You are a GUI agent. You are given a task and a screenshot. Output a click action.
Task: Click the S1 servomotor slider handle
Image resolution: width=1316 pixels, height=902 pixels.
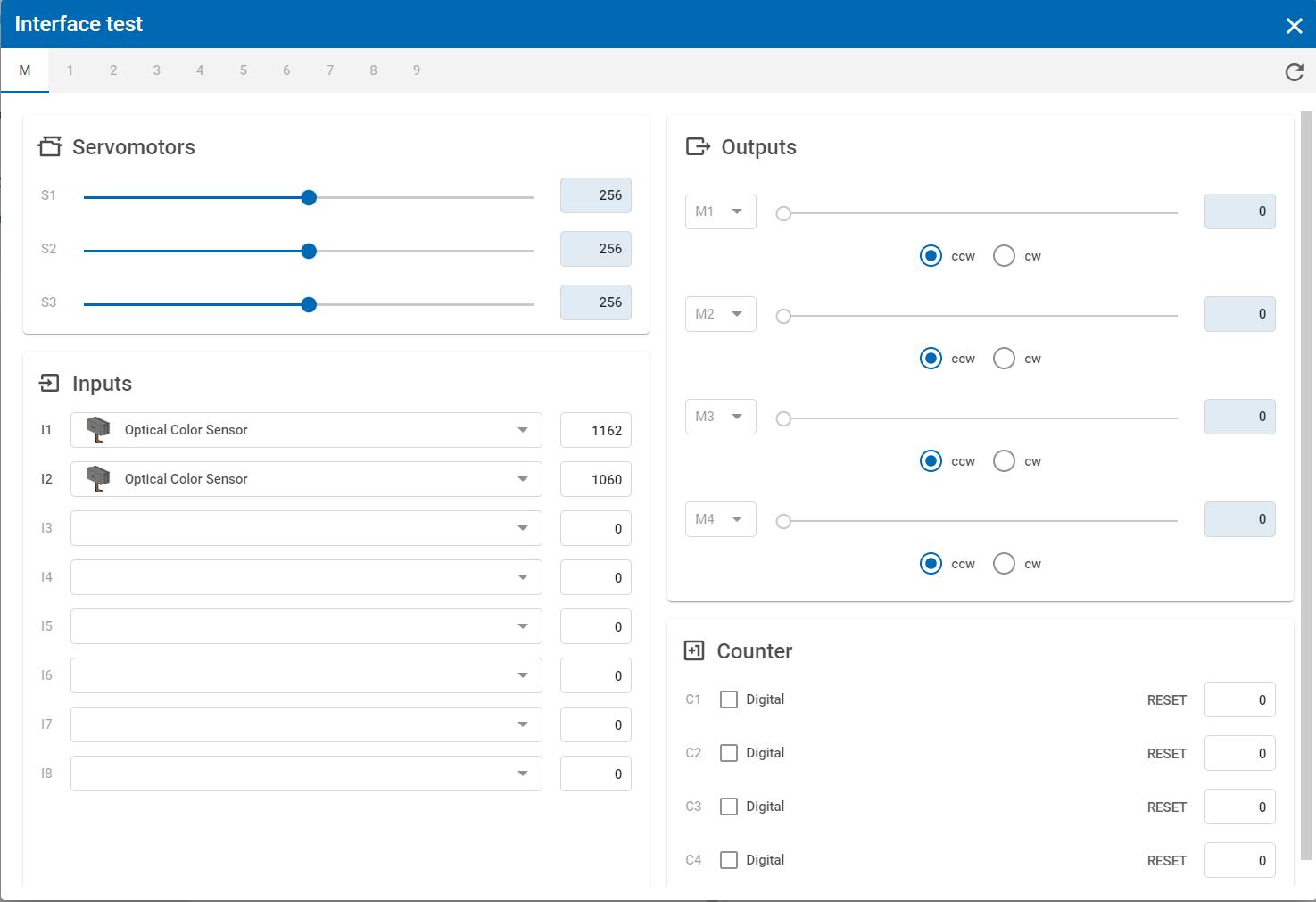pos(309,197)
